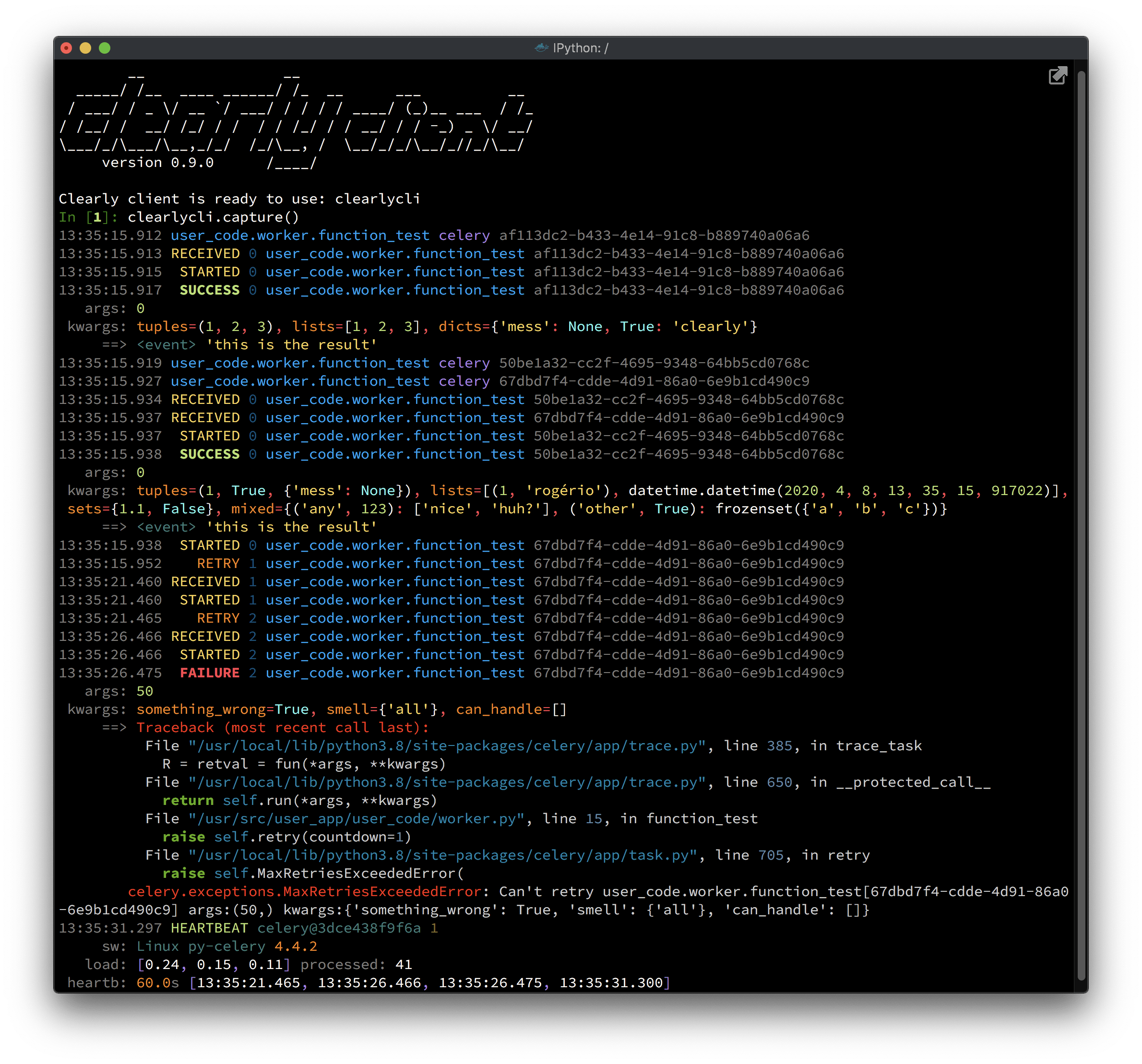The image size is (1142, 1064).
Task: Click the trace.py path with line 650
Action: coord(448,782)
